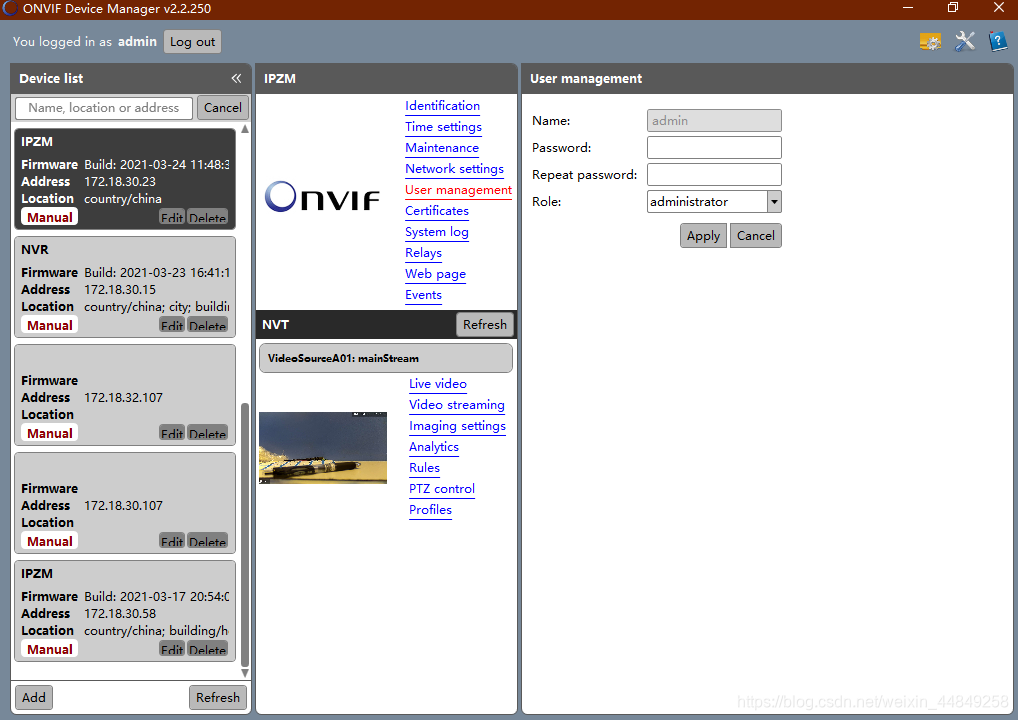Screen dimensions: 1018x720
Task: Delete the device 172.18.32.107
Action: coord(207,433)
